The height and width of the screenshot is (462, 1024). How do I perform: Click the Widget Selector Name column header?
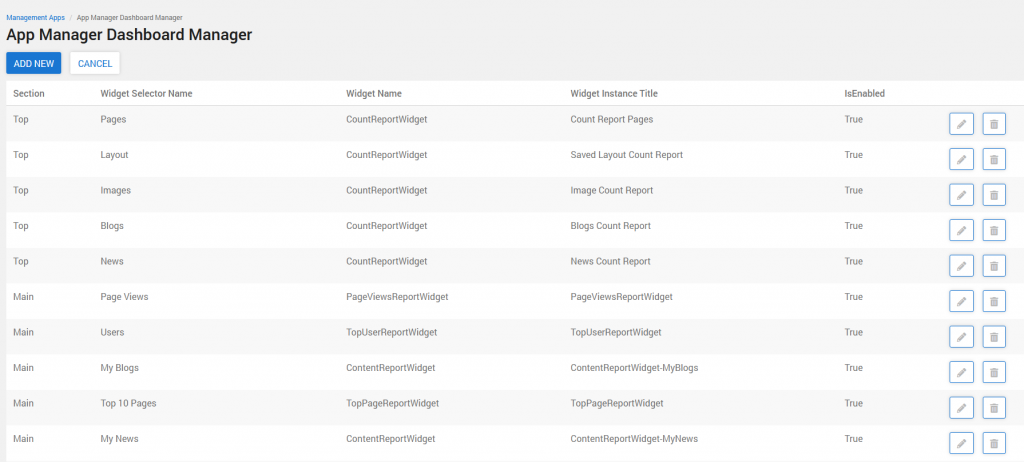[146, 94]
